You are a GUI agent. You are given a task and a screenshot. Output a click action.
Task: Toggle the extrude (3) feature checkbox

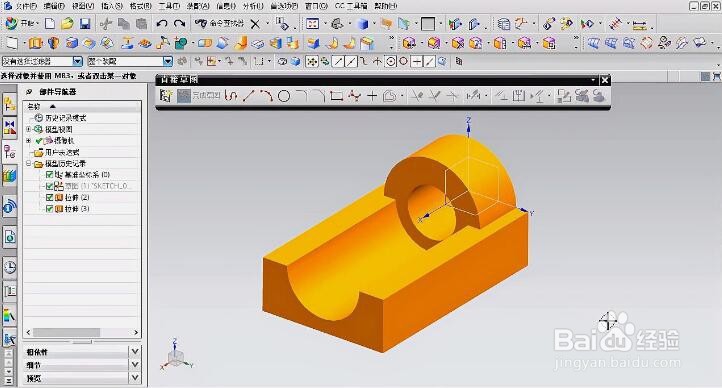coord(49,209)
